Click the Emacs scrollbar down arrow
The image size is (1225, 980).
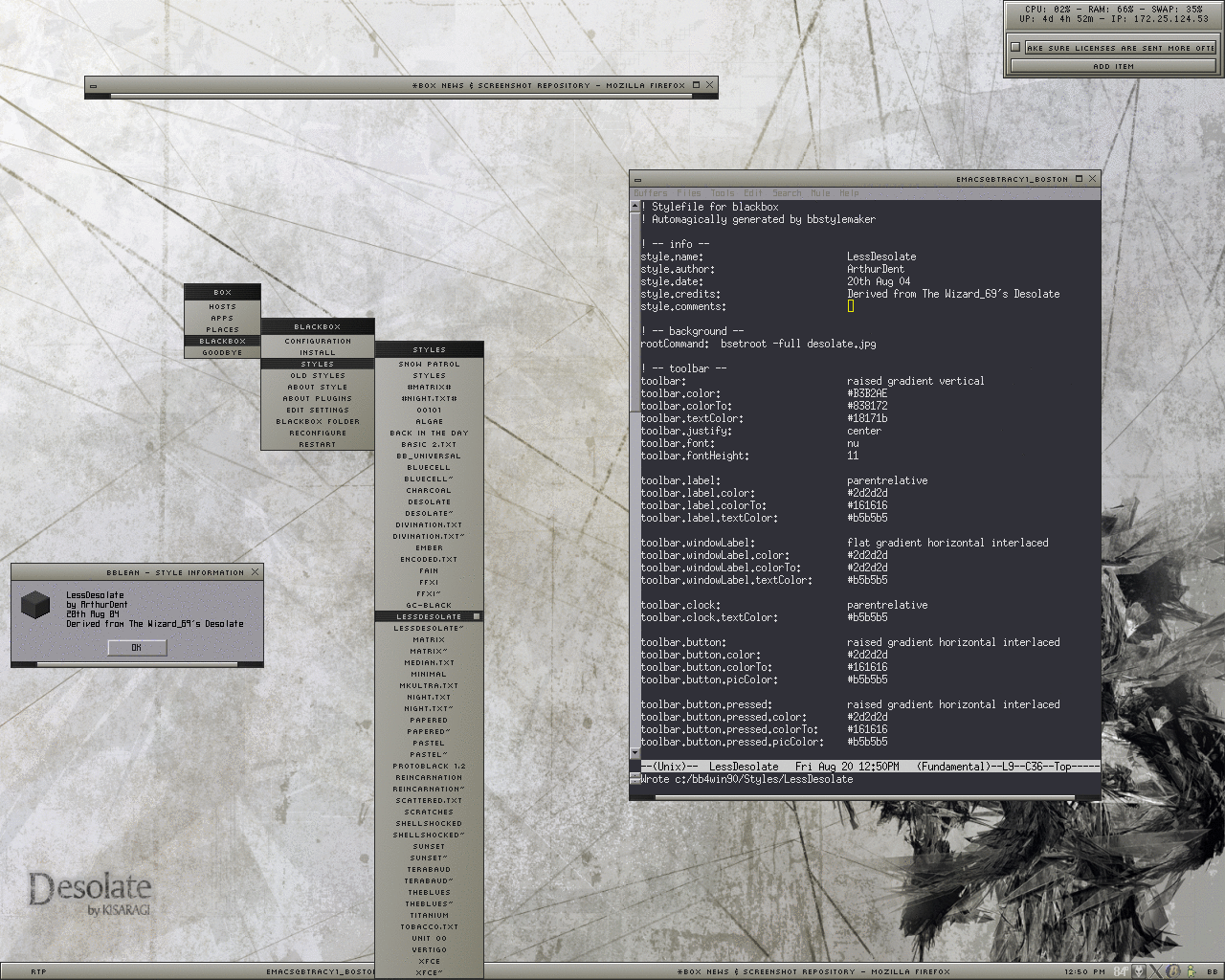(635, 753)
